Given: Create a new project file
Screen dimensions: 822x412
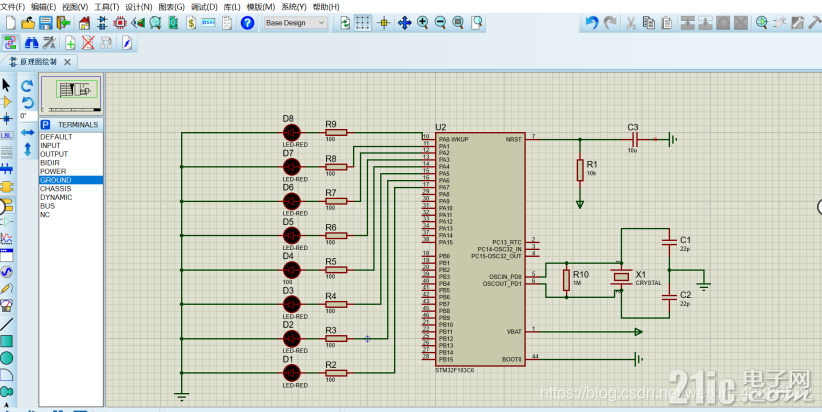Looking at the screenshot, I should [x=10, y=23].
